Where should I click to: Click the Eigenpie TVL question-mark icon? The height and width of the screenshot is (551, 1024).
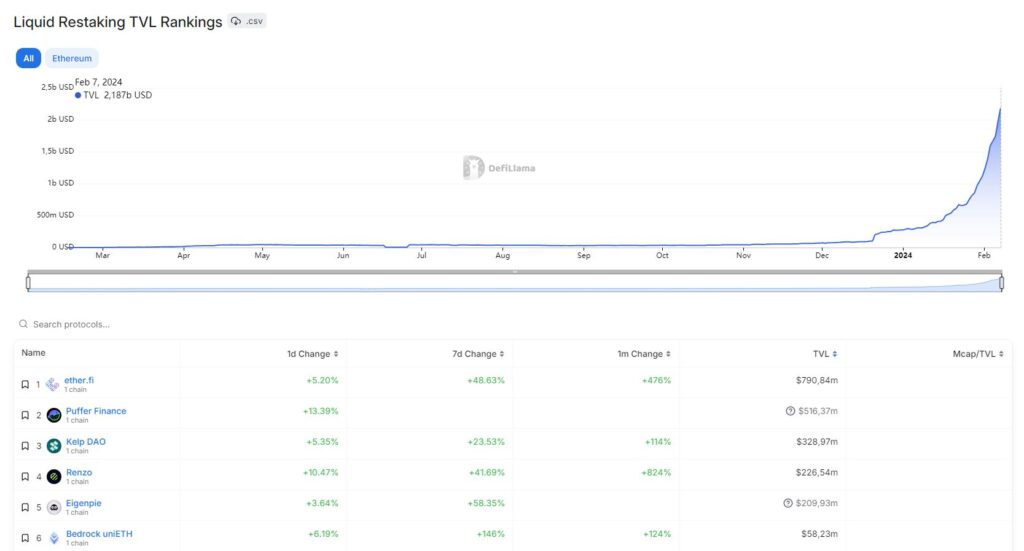(x=788, y=503)
